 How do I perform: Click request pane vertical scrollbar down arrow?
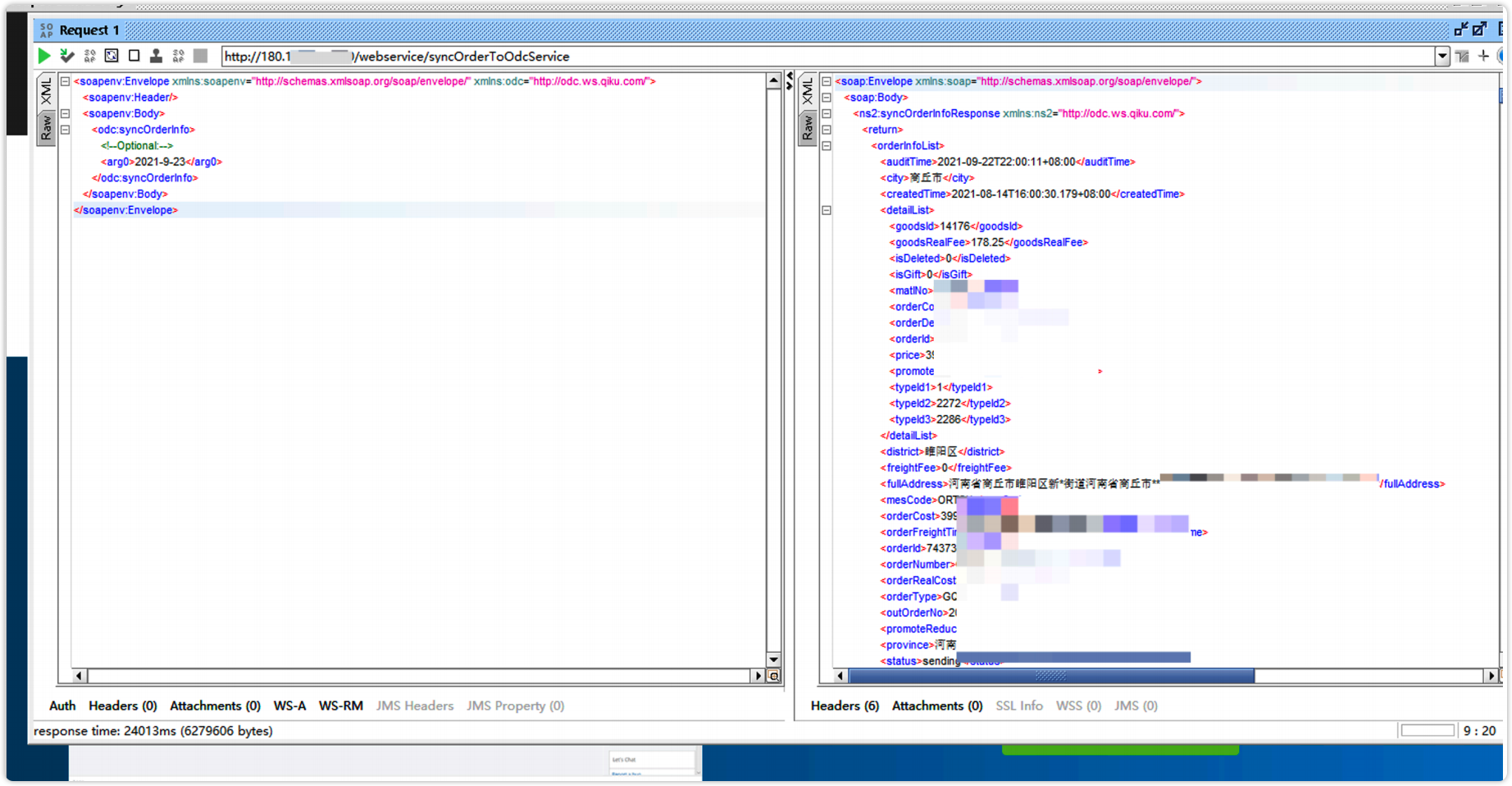[773, 660]
